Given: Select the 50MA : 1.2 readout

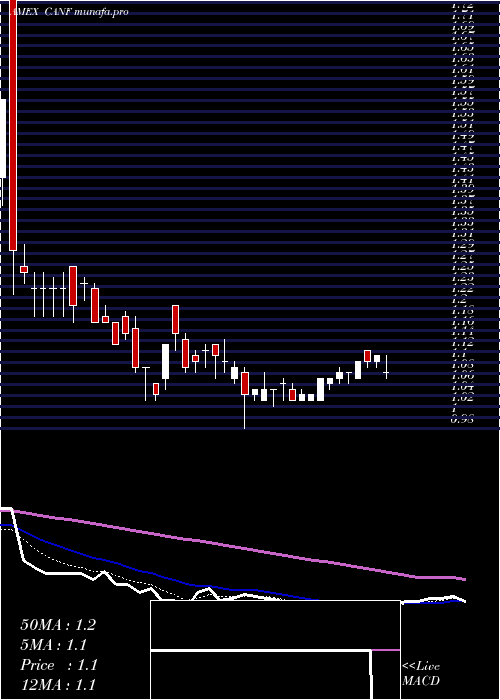Looking at the screenshot, I should tap(58, 625).
